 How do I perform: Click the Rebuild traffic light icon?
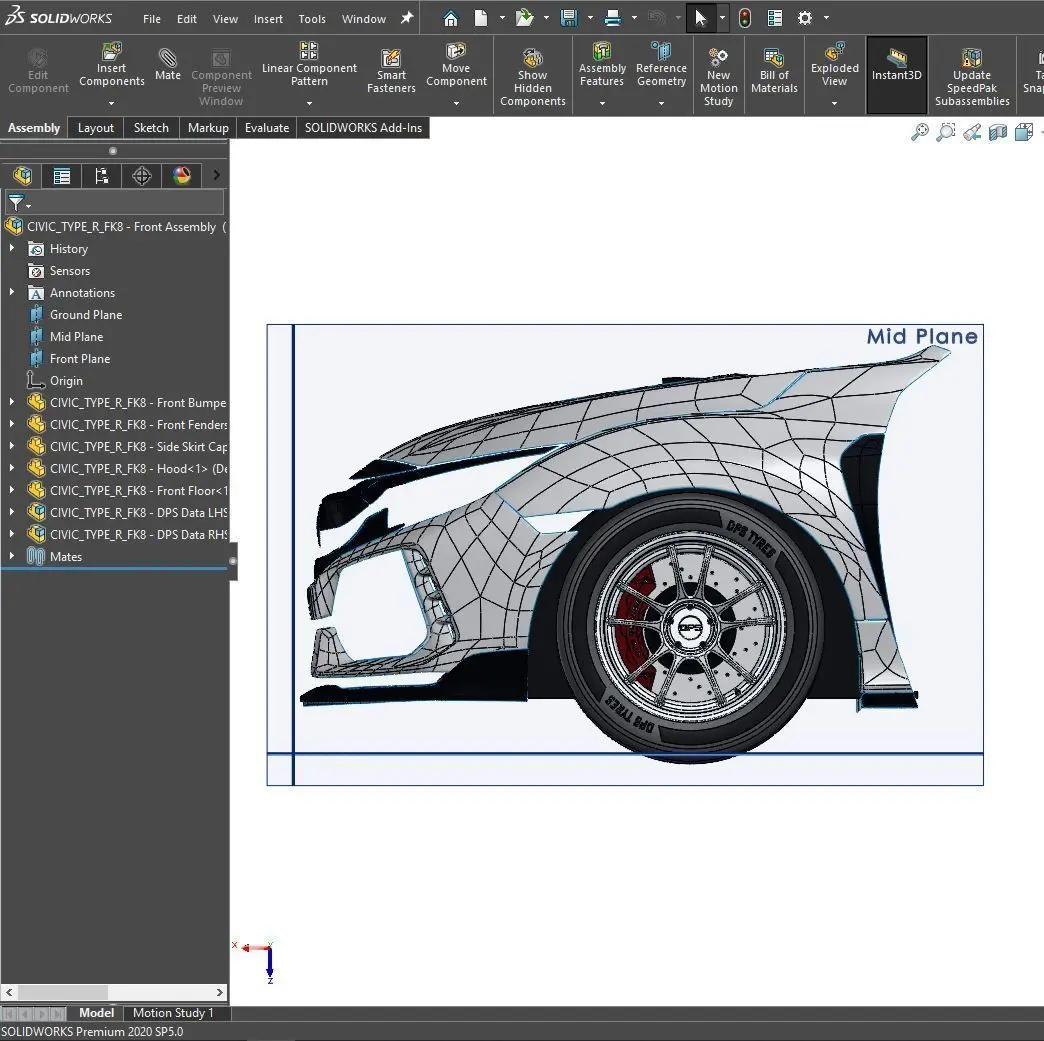pos(744,18)
